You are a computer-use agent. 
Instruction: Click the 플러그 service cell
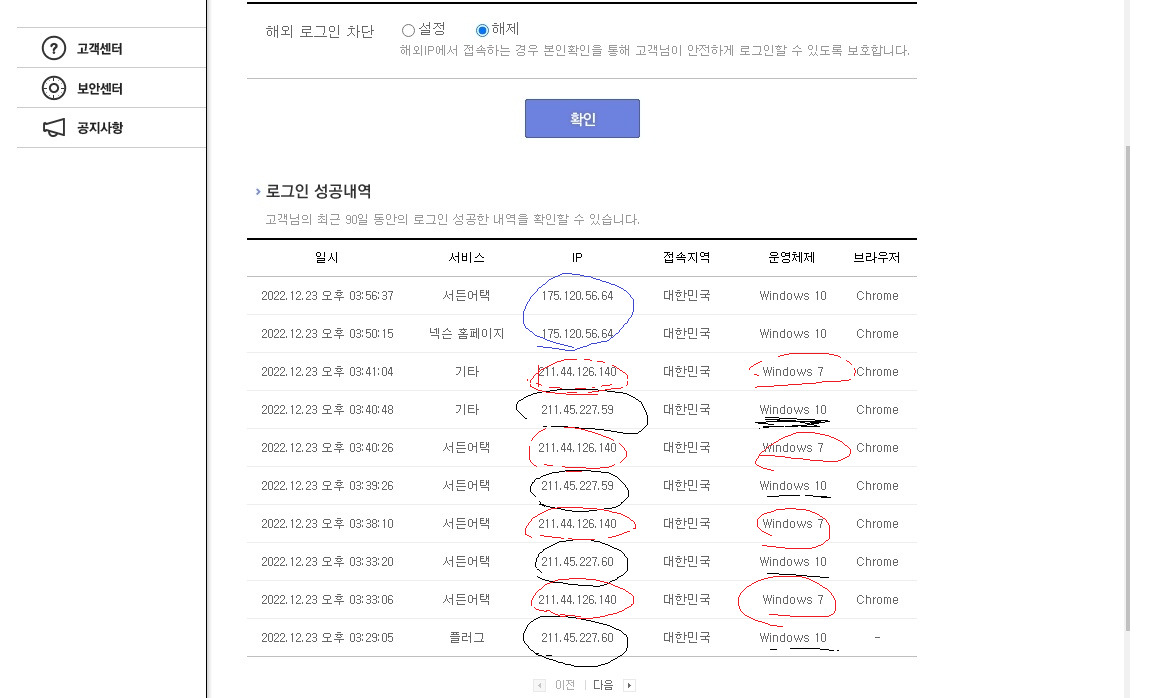tap(466, 638)
